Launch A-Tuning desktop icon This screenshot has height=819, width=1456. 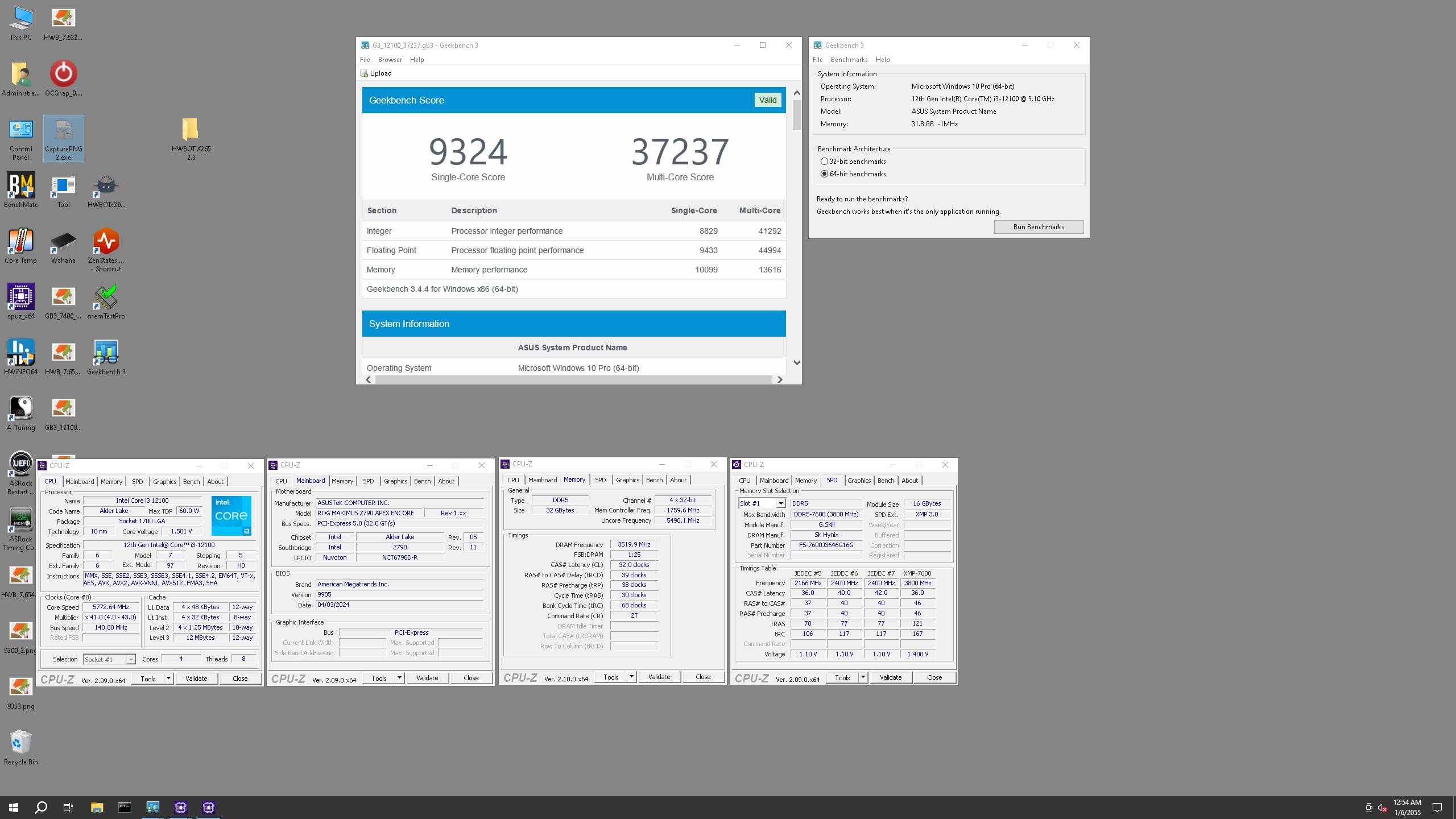[20, 413]
